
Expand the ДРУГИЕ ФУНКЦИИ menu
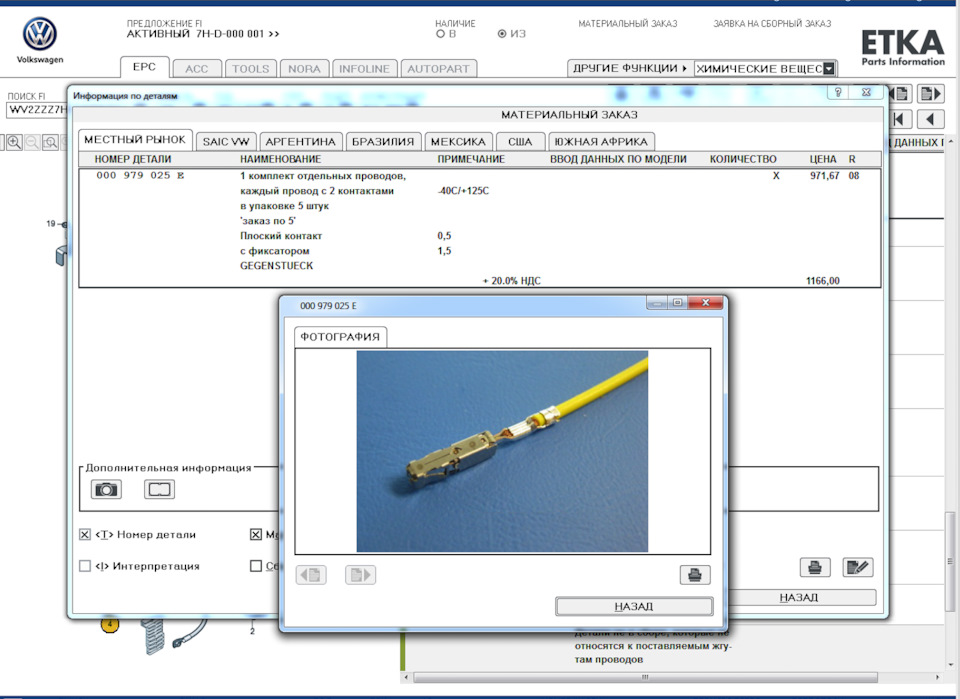(x=628, y=68)
